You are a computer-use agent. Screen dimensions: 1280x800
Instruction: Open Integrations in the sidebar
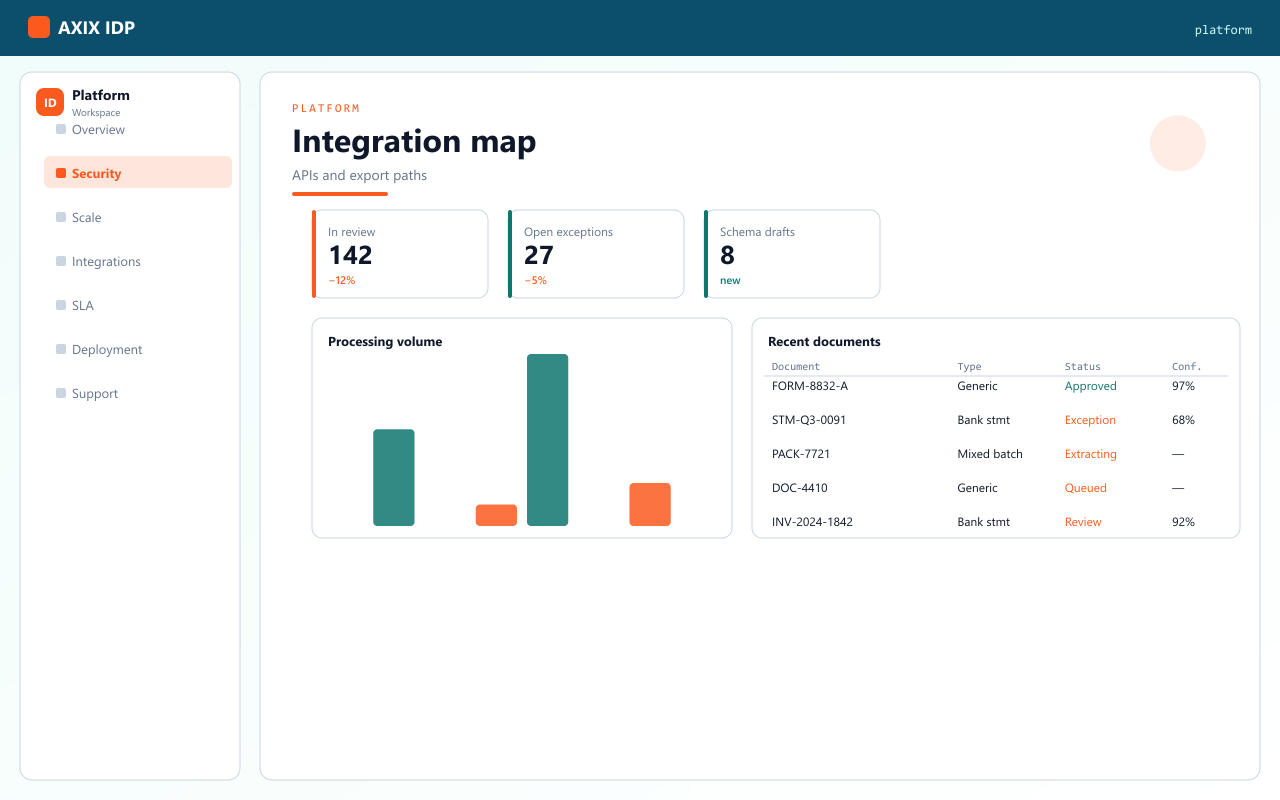click(138, 262)
